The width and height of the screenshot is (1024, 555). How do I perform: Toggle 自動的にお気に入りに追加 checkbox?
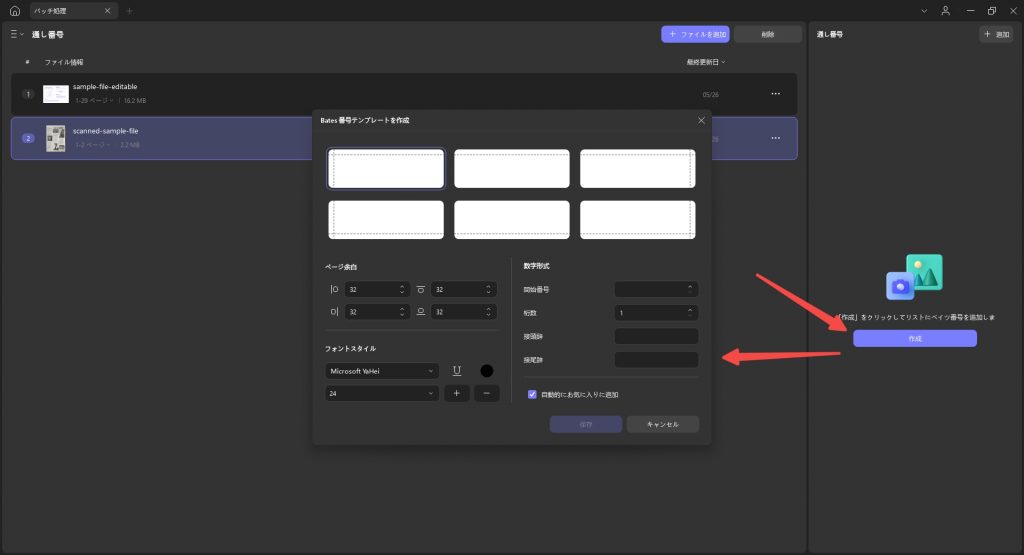pyautogui.click(x=532, y=394)
